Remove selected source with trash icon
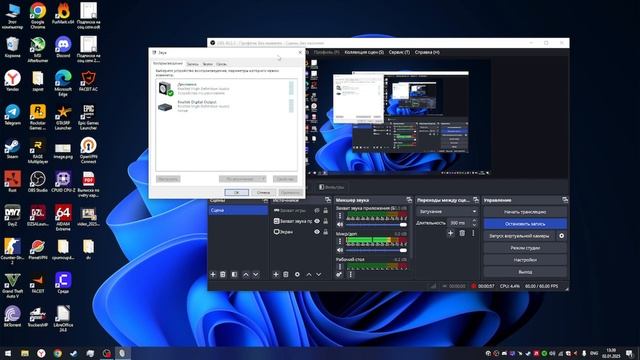This screenshot has height=360, width=640. (x=286, y=275)
